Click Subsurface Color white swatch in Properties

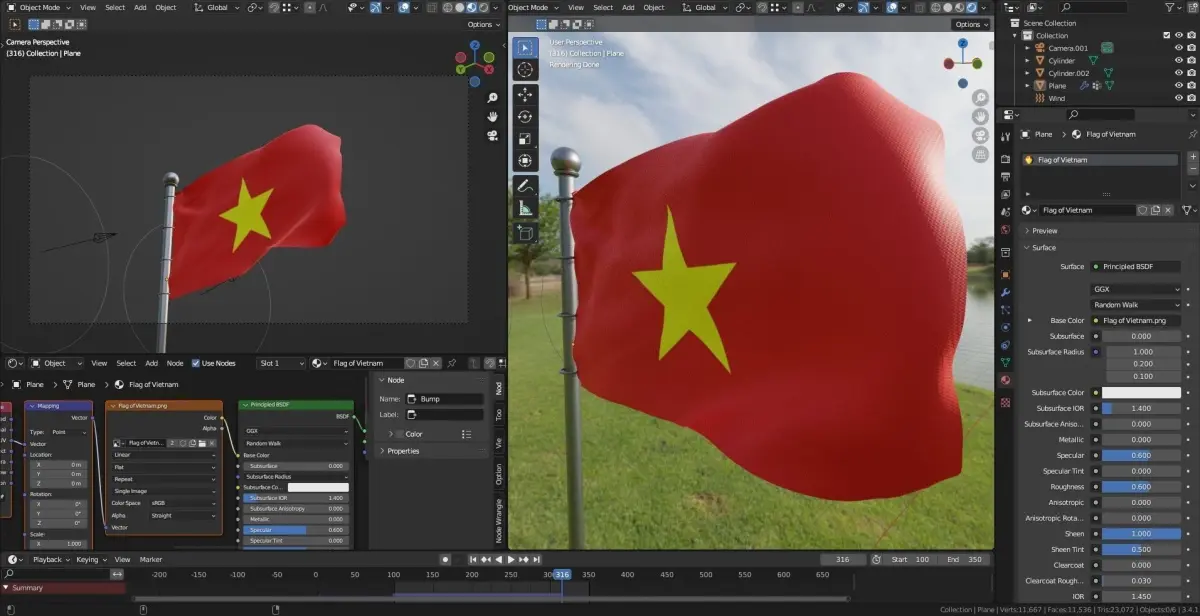1141,393
